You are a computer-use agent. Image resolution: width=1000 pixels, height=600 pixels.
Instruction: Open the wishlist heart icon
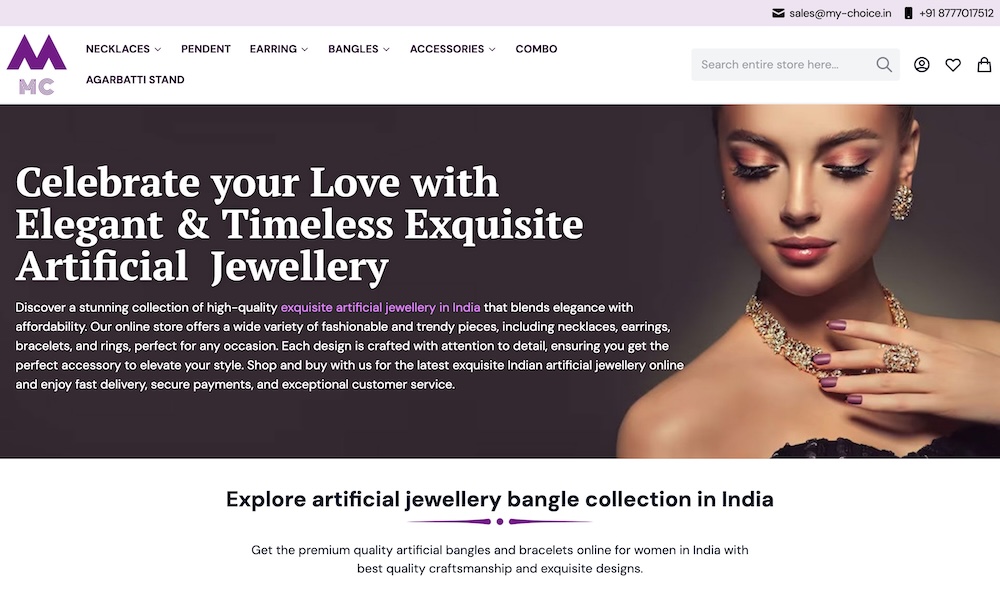953,64
